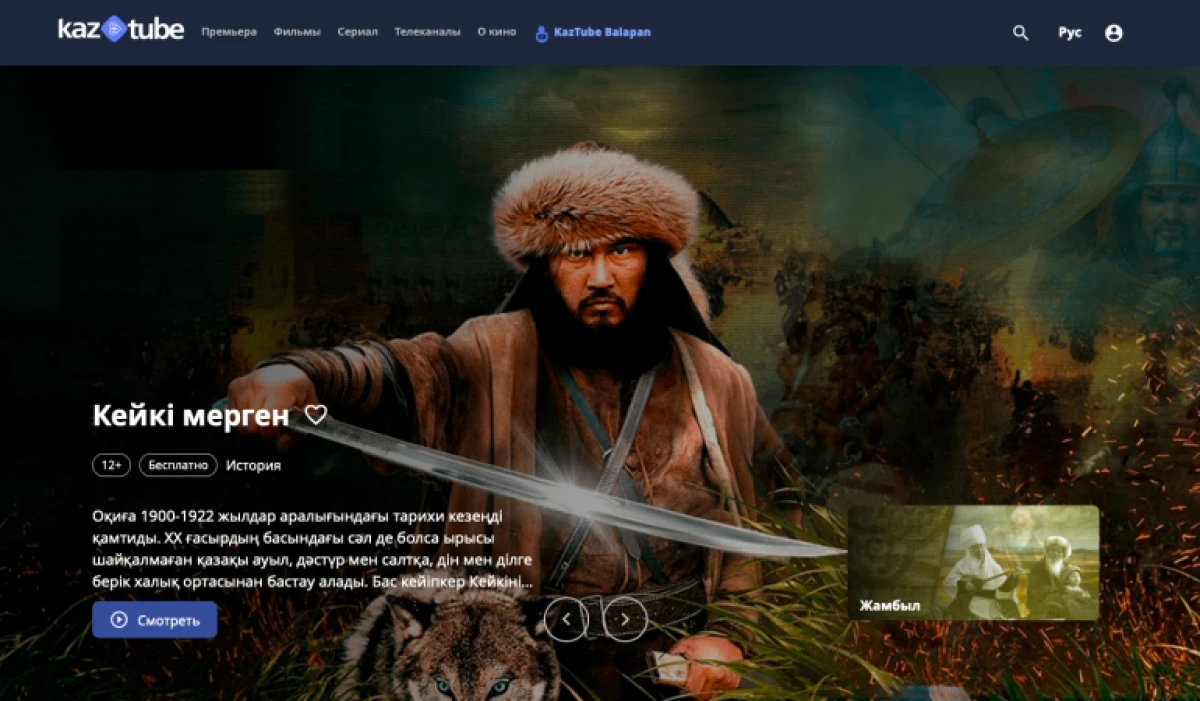This screenshot has width=1200, height=701.
Task: Open the KazTube Balapan kids section
Action: 593,33
